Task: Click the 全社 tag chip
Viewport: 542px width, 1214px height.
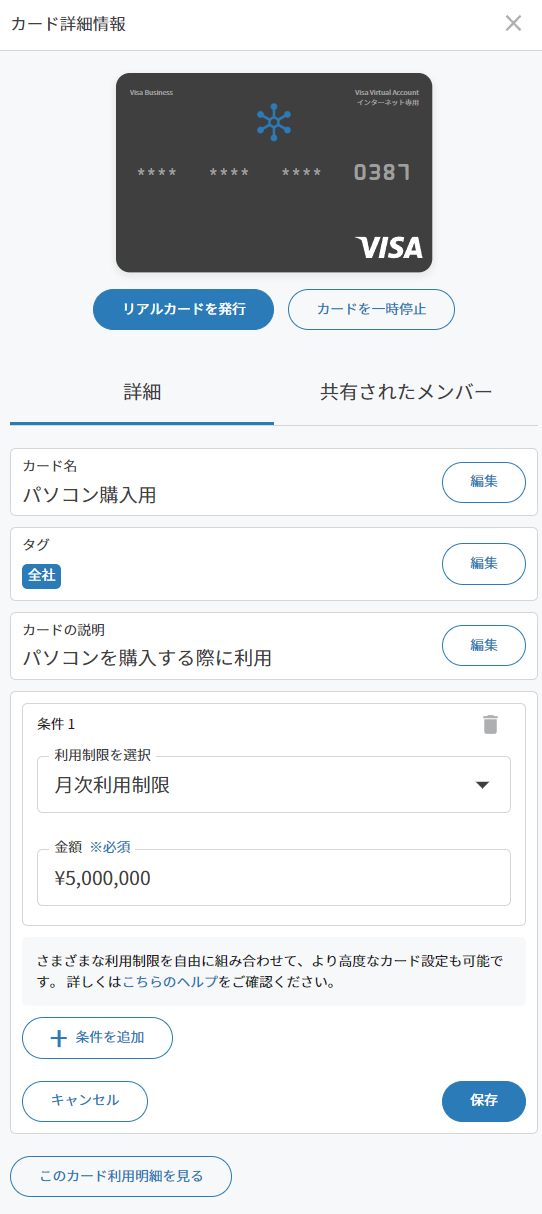Action: pyautogui.click(x=42, y=576)
